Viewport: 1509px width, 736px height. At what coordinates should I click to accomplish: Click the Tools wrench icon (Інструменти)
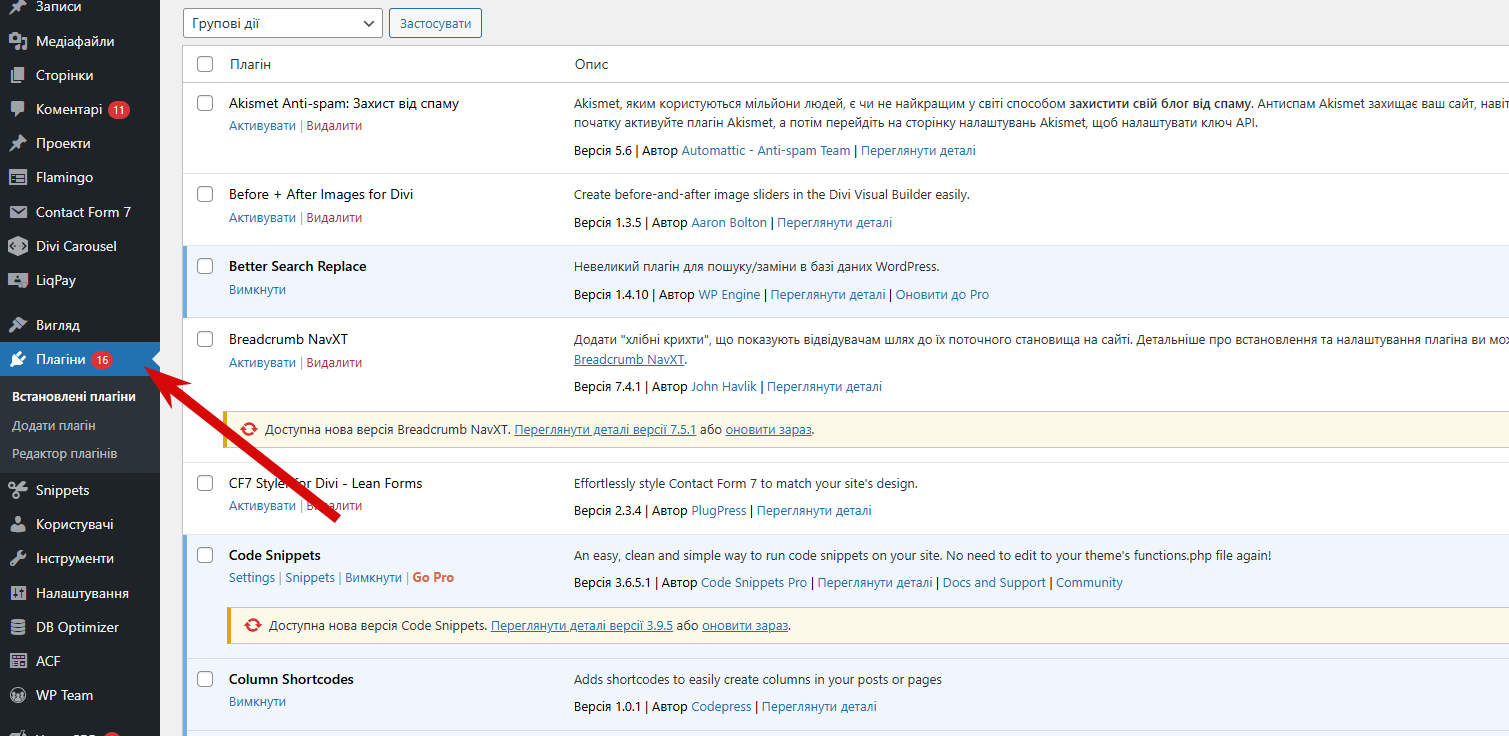[17, 558]
